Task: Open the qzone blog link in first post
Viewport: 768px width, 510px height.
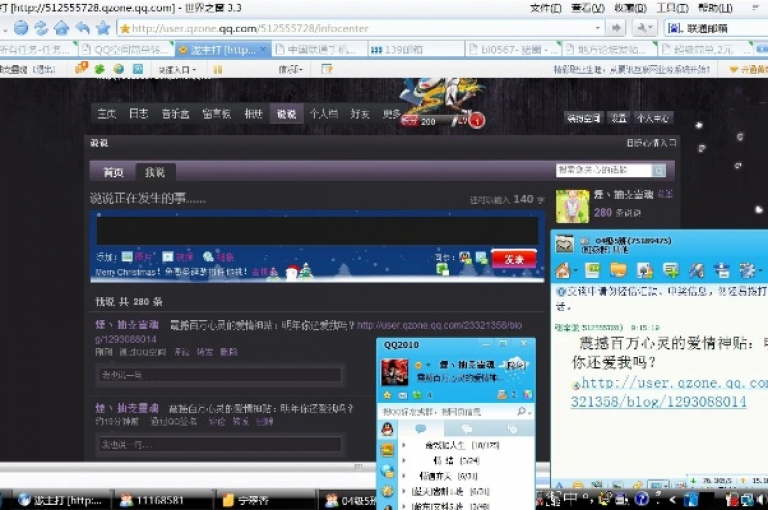Action: click(x=439, y=325)
